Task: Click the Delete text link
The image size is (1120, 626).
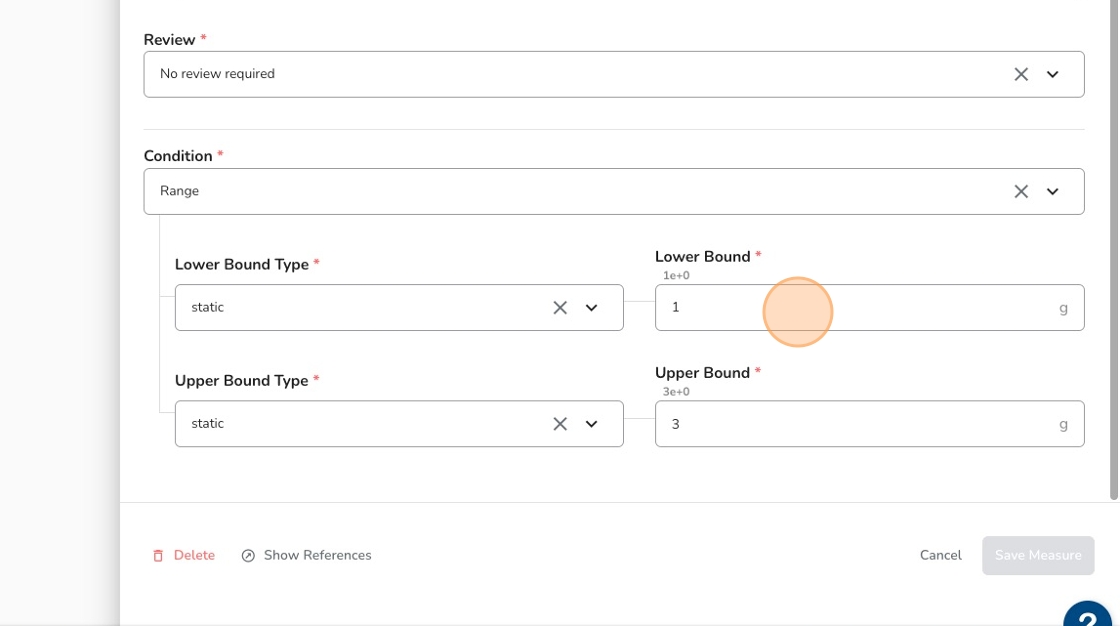Action: point(194,555)
